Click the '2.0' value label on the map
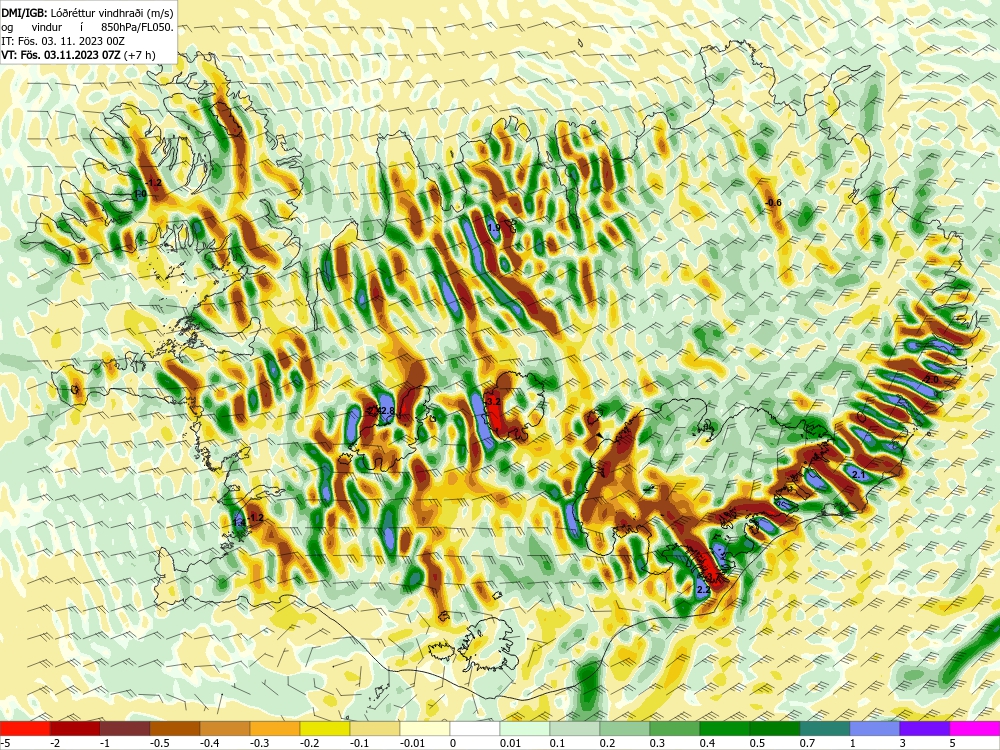This screenshot has width=1000, height=750. (x=932, y=379)
